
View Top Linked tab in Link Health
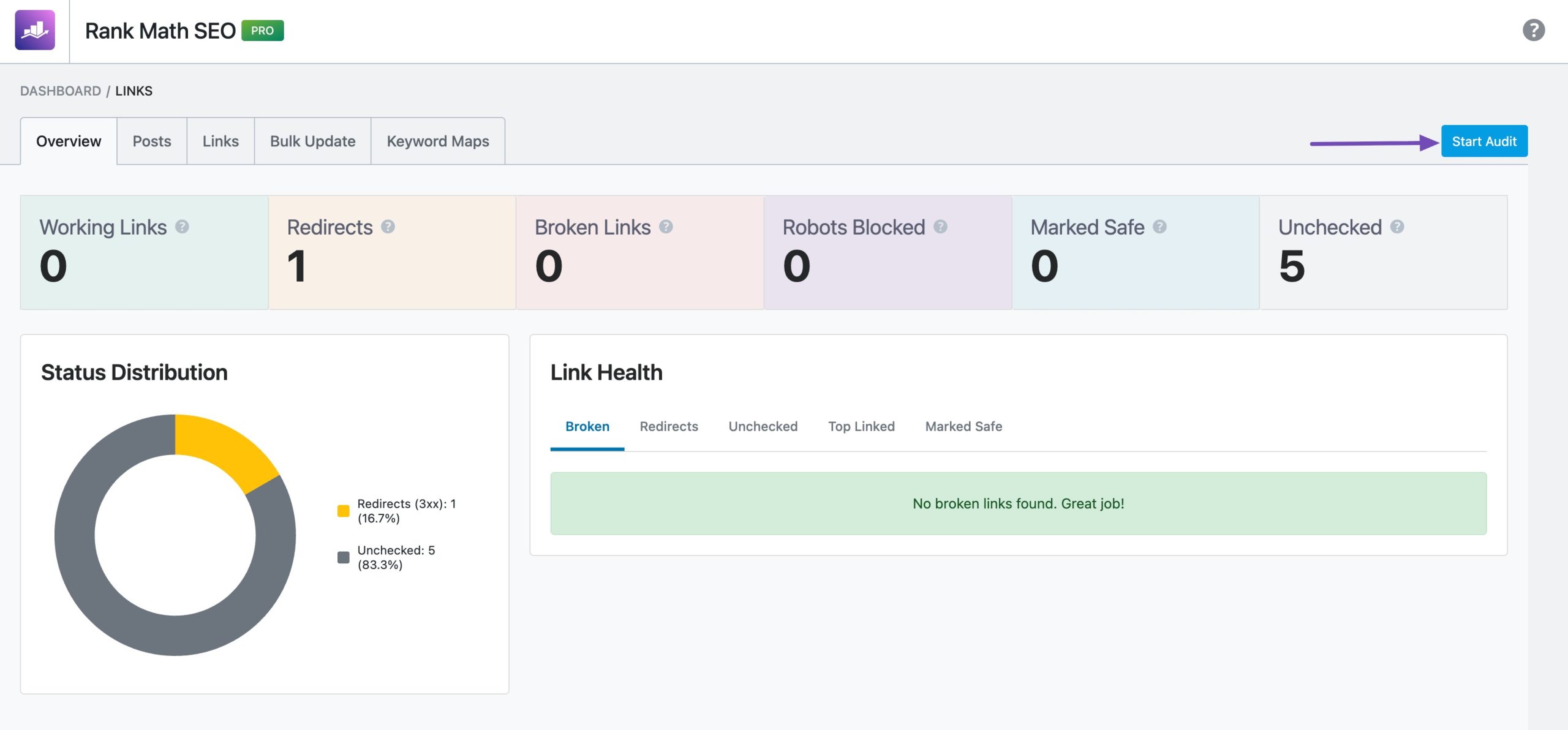coord(861,426)
